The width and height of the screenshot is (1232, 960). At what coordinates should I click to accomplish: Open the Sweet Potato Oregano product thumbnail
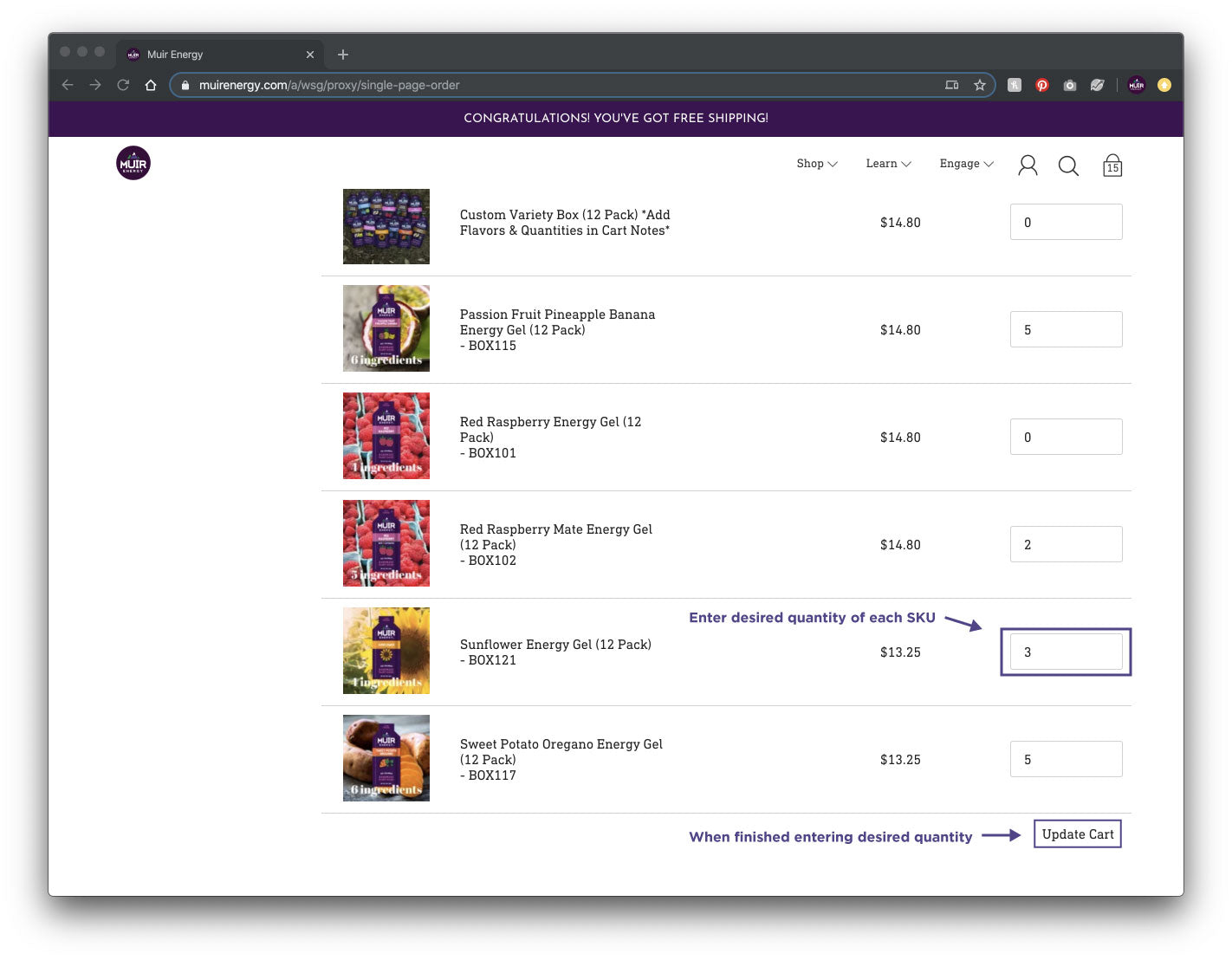tap(386, 758)
